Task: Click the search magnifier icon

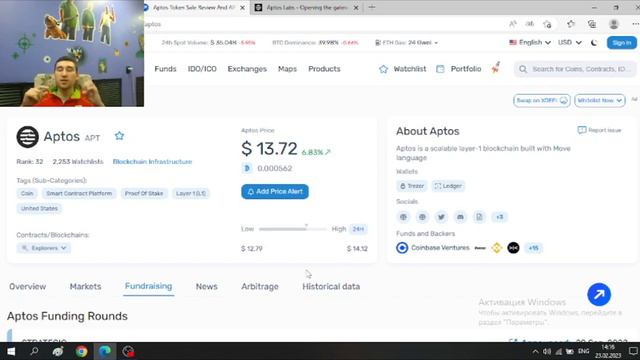Action: 523,69
